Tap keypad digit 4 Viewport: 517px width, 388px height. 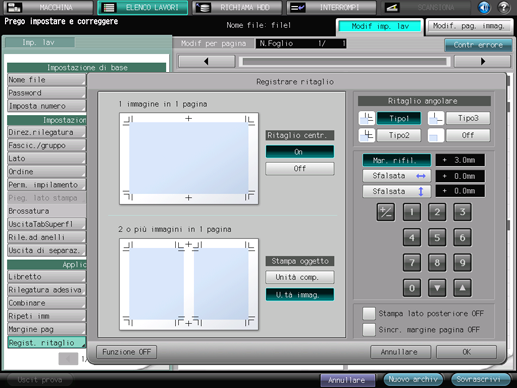pyautogui.click(x=412, y=237)
